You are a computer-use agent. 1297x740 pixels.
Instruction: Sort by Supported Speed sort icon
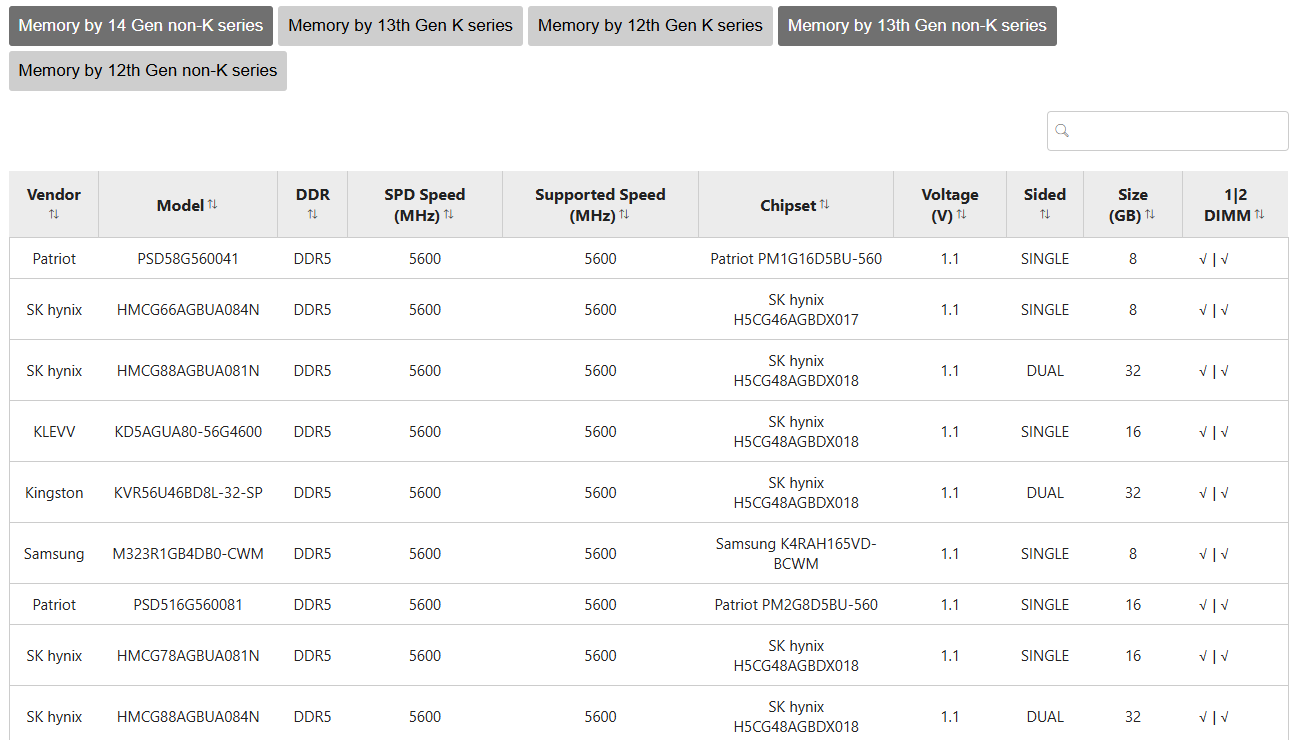pyautogui.click(x=624, y=214)
